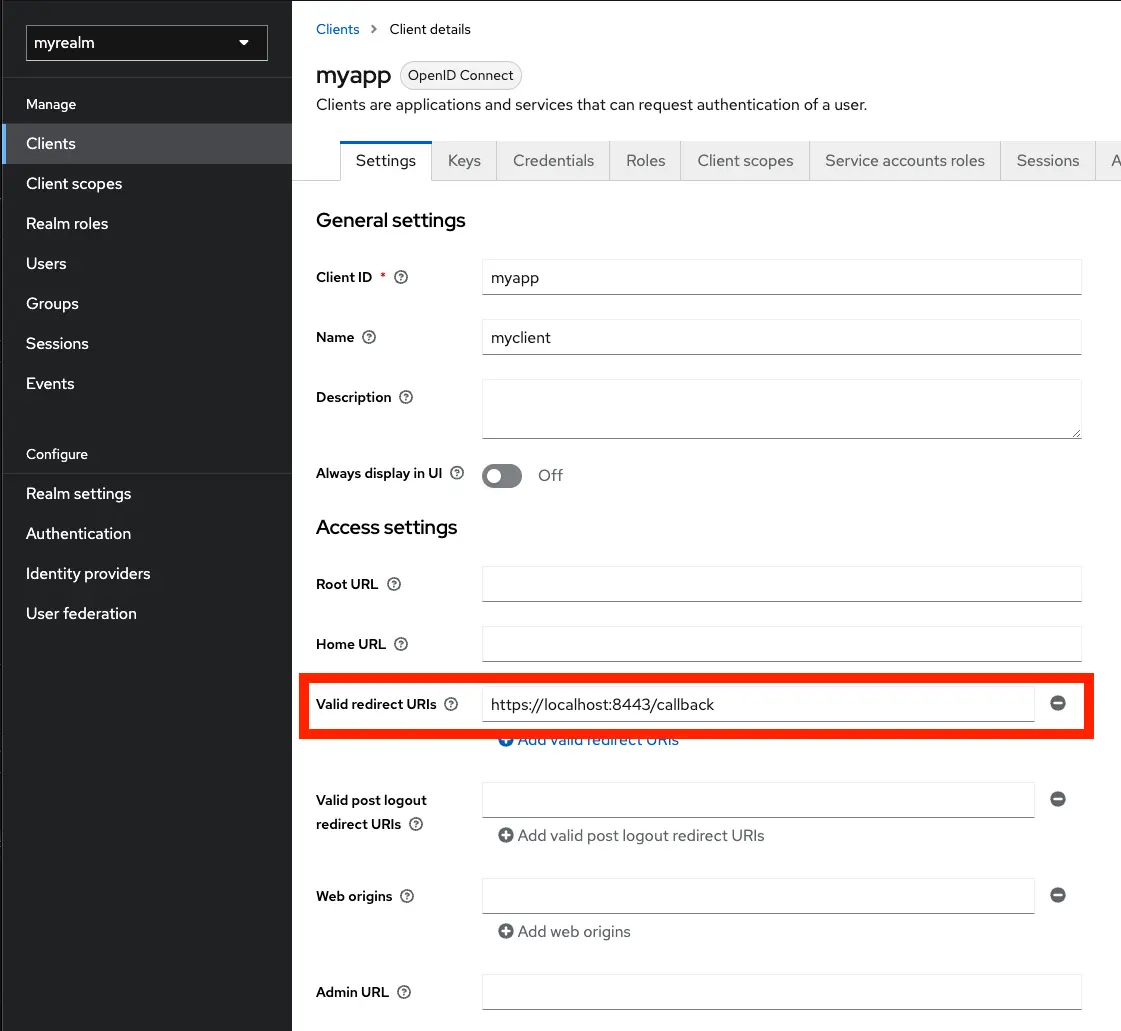
Task: Select Users in the Manage sidebar
Action: (46, 263)
